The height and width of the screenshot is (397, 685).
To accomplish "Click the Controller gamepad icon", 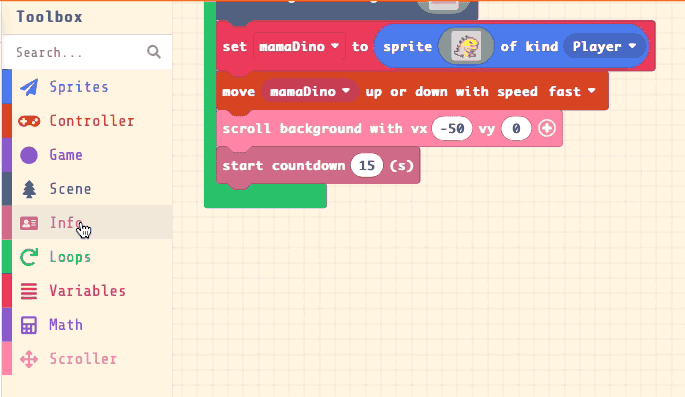I will point(29,121).
